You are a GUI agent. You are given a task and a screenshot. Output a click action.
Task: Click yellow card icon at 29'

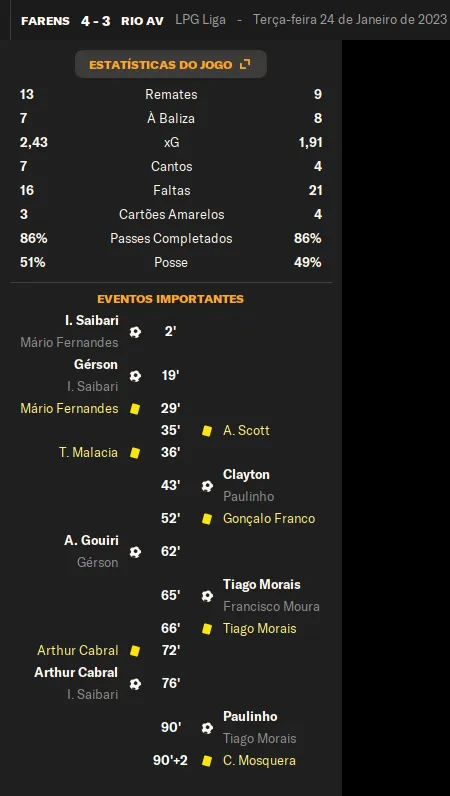tap(135, 409)
